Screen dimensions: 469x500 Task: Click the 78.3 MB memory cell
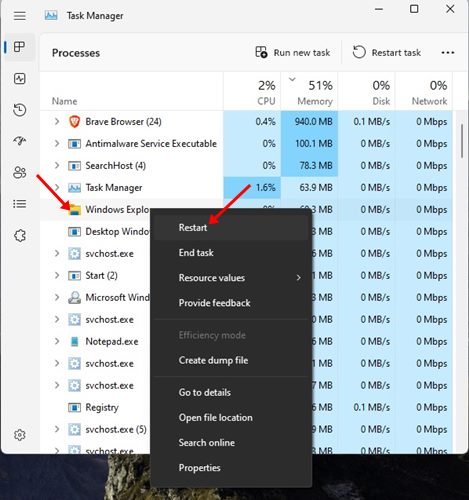pos(309,166)
